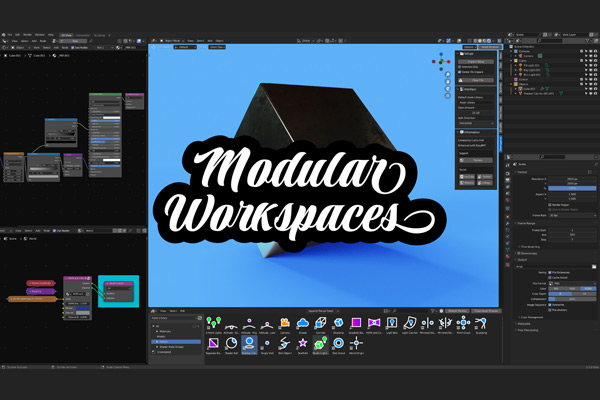600x400 pixels.
Task: Toggle the Selection Only checkbox
Action: pyautogui.click(x=460, y=67)
